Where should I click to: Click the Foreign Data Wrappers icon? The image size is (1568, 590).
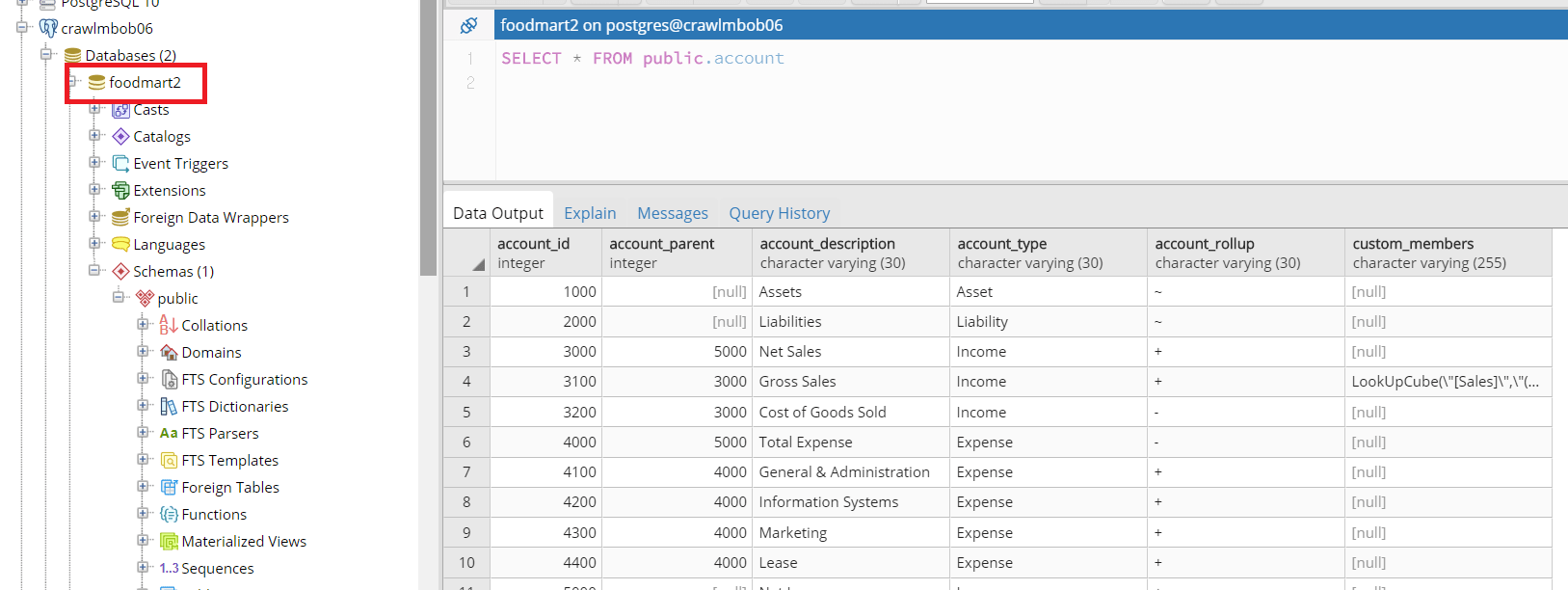120,217
